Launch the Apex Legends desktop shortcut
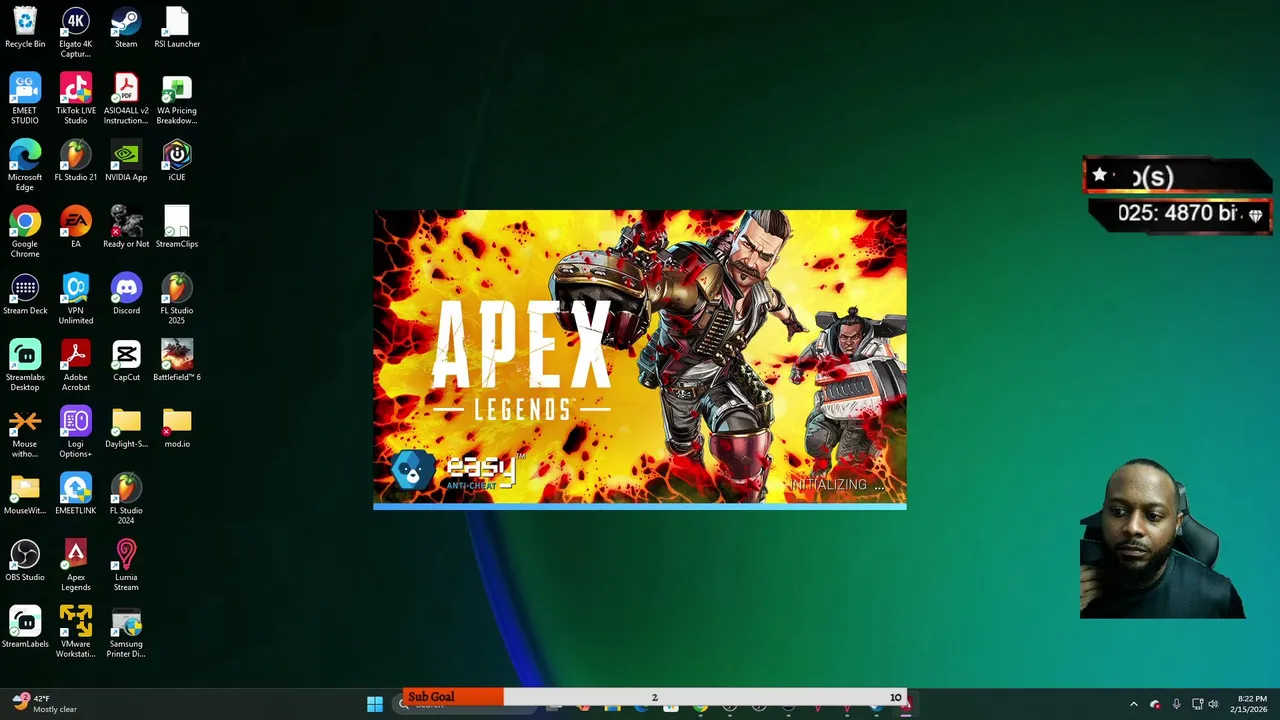Viewport: 1280px width, 720px height. pyautogui.click(x=75, y=565)
